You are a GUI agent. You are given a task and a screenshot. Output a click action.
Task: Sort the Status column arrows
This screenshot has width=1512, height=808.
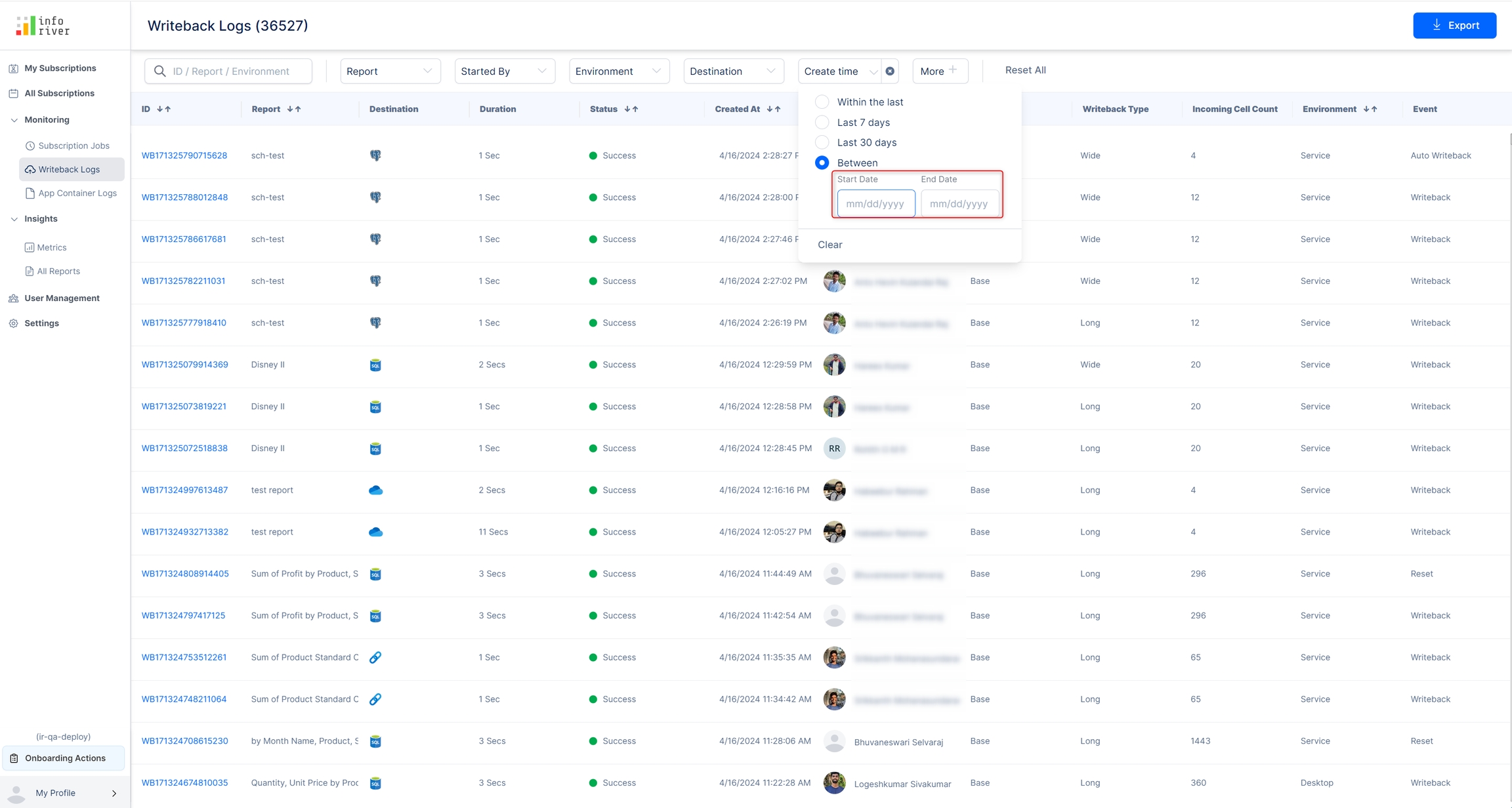pyautogui.click(x=631, y=109)
